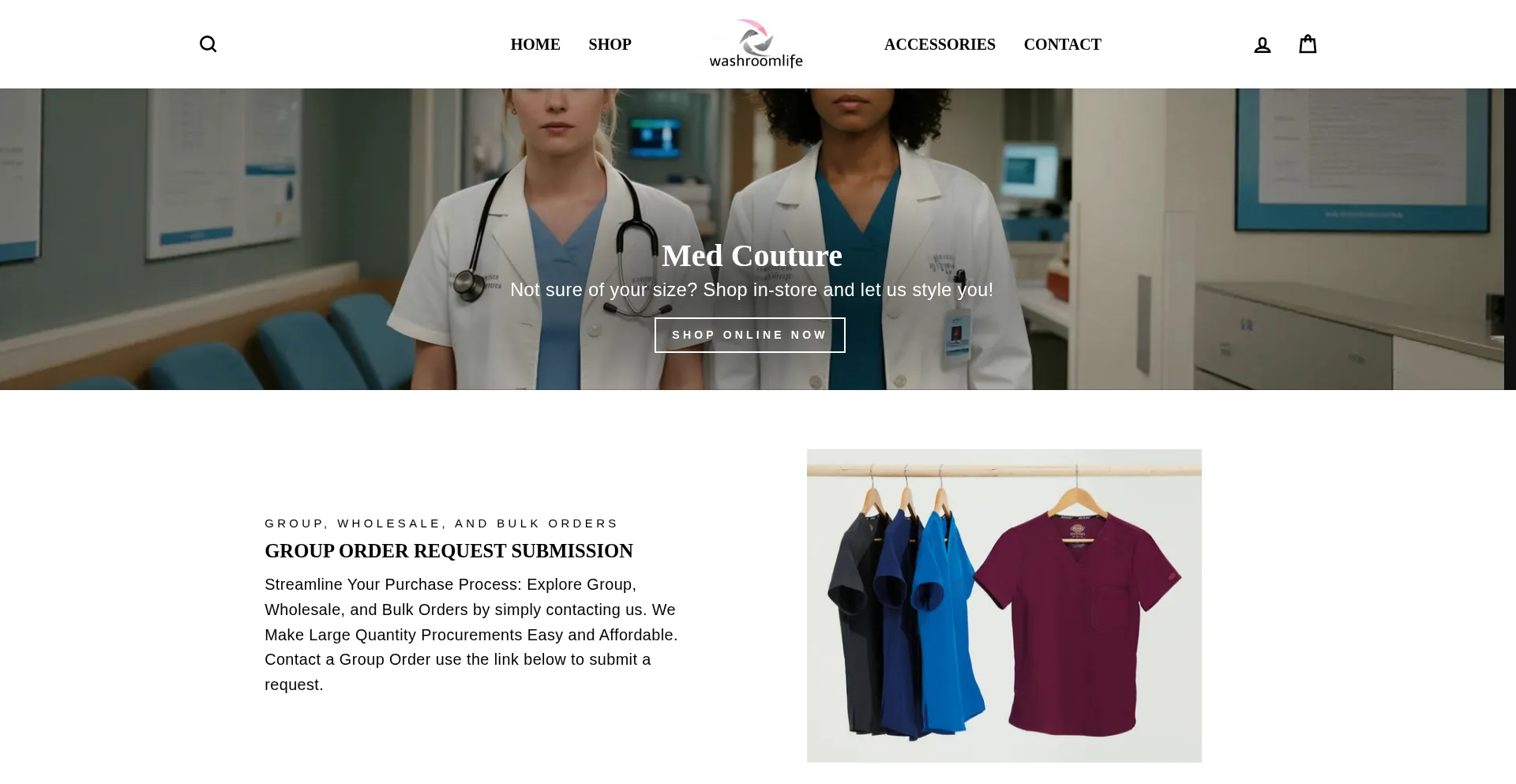1516x784 pixels.
Task: Click the Med Couture banner heading
Action: [x=752, y=256]
